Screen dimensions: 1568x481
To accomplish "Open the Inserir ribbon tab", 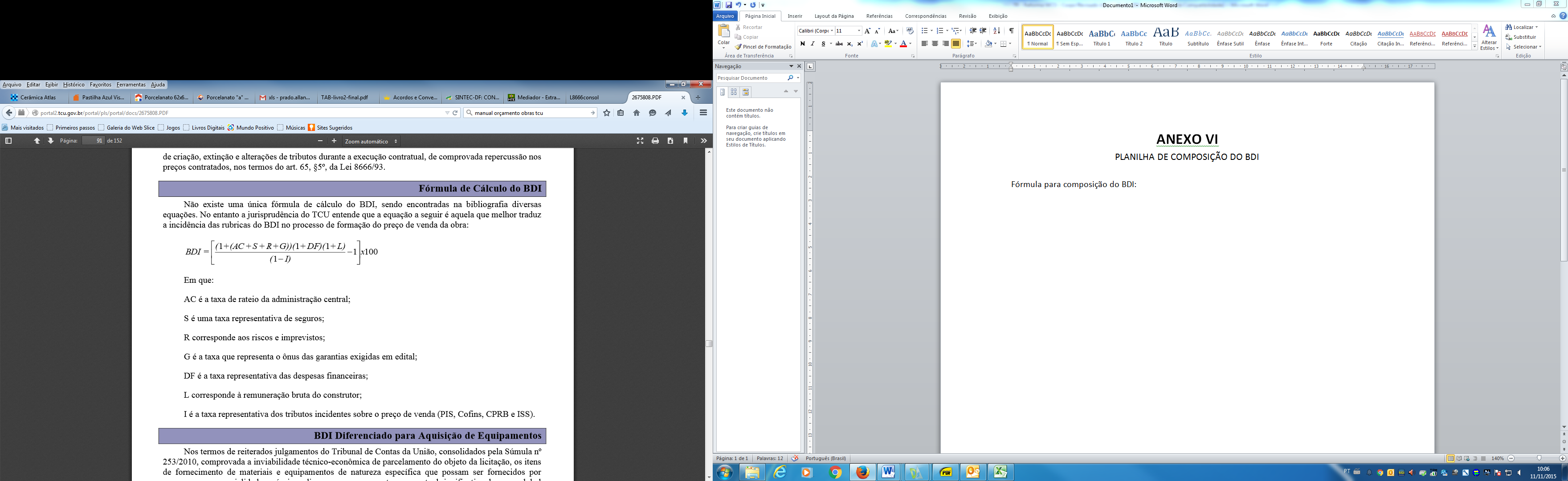I will click(x=794, y=16).
